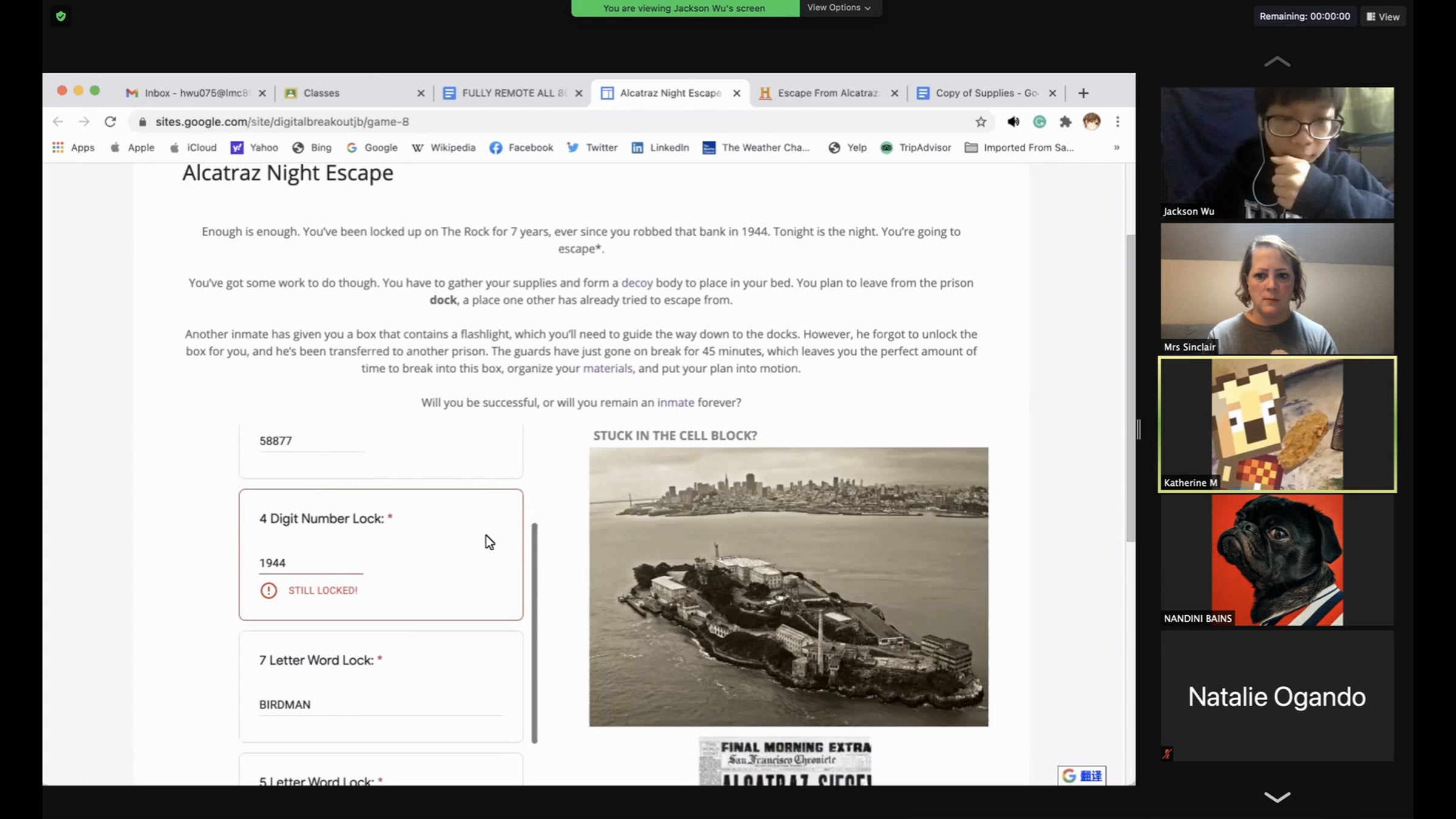Follow the inmate hyperlink
Image resolution: width=1456 pixels, height=819 pixels.
pos(675,402)
